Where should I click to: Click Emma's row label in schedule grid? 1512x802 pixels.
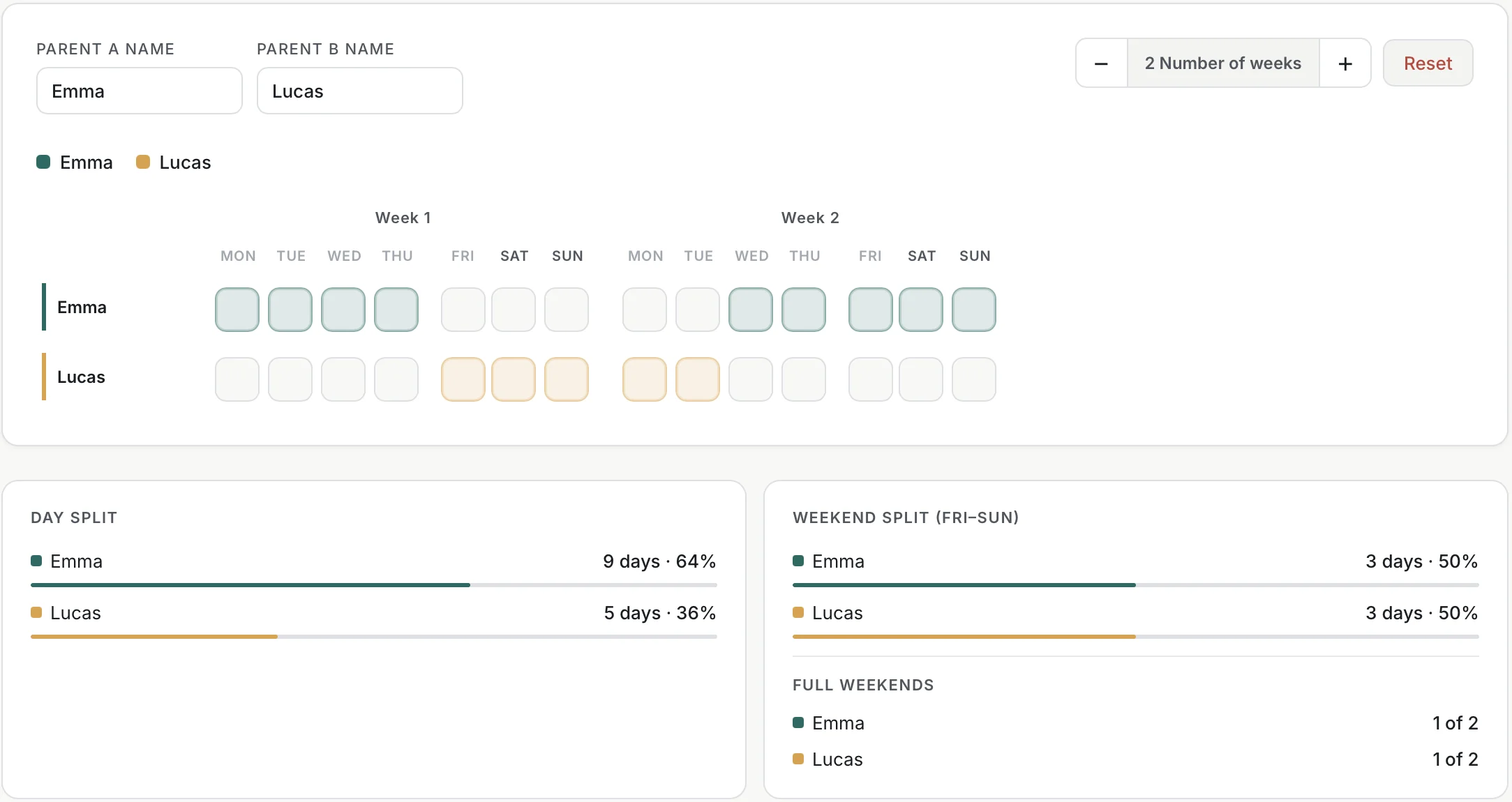82,308
